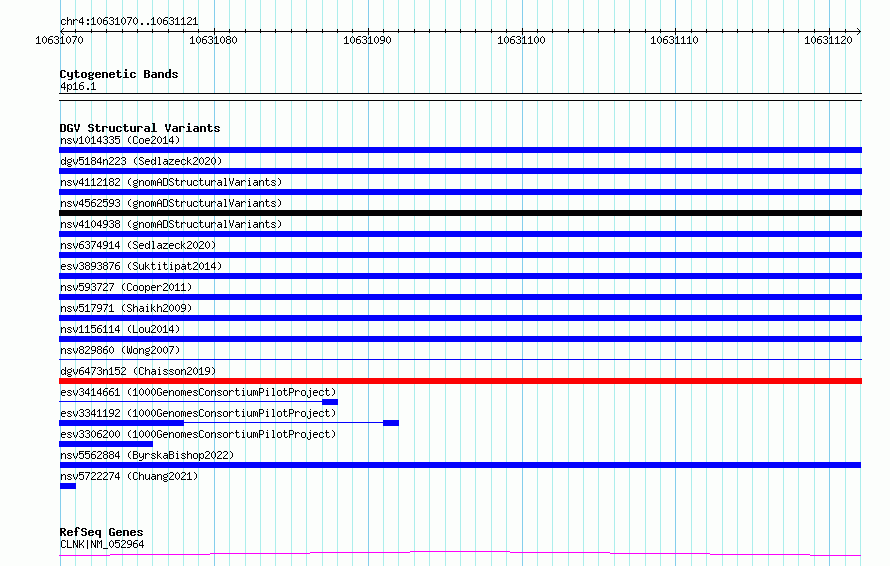Click the small blue block of esv3414661

tap(330, 402)
